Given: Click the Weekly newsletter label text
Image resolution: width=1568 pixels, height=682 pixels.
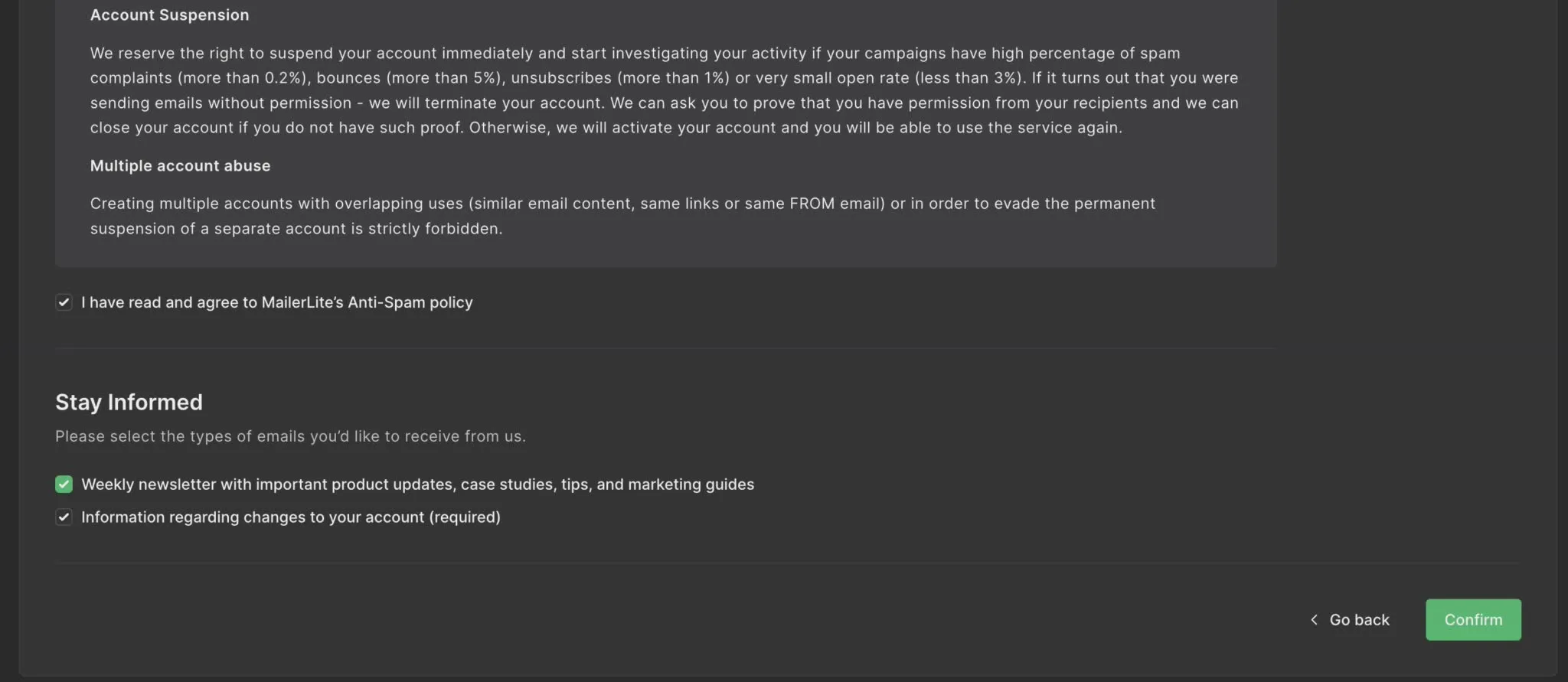Looking at the screenshot, I should coord(417,485).
